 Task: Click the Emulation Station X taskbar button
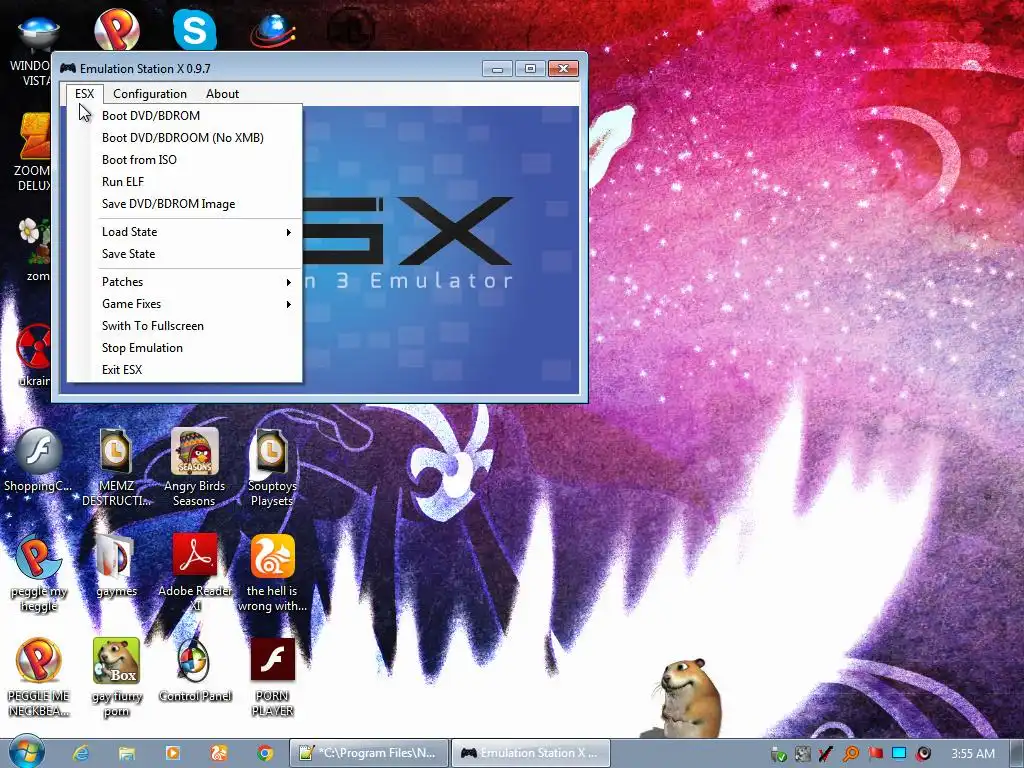pyautogui.click(x=530, y=753)
